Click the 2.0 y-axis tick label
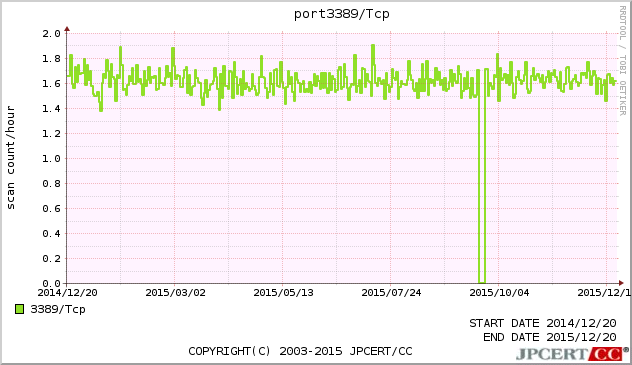 pyautogui.click(x=52, y=33)
